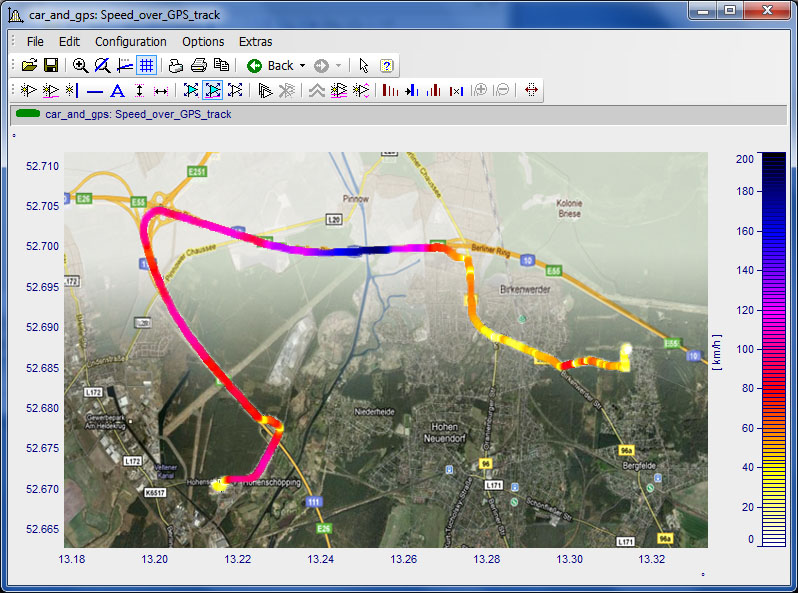Click the km/h color scale bar
Viewport: 798px width, 593px height.
(773, 348)
